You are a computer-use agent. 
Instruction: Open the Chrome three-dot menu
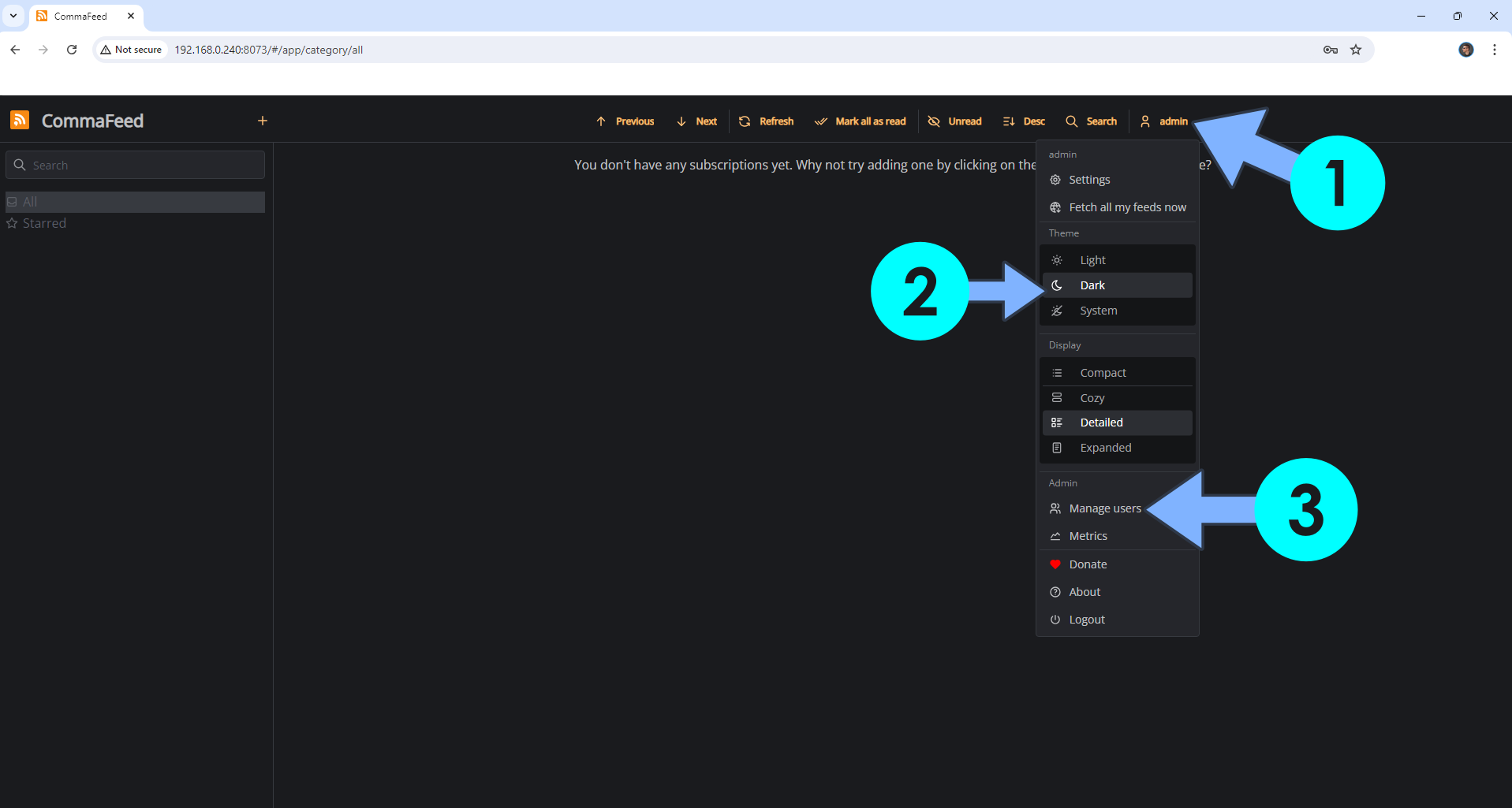coord(1495,50)
